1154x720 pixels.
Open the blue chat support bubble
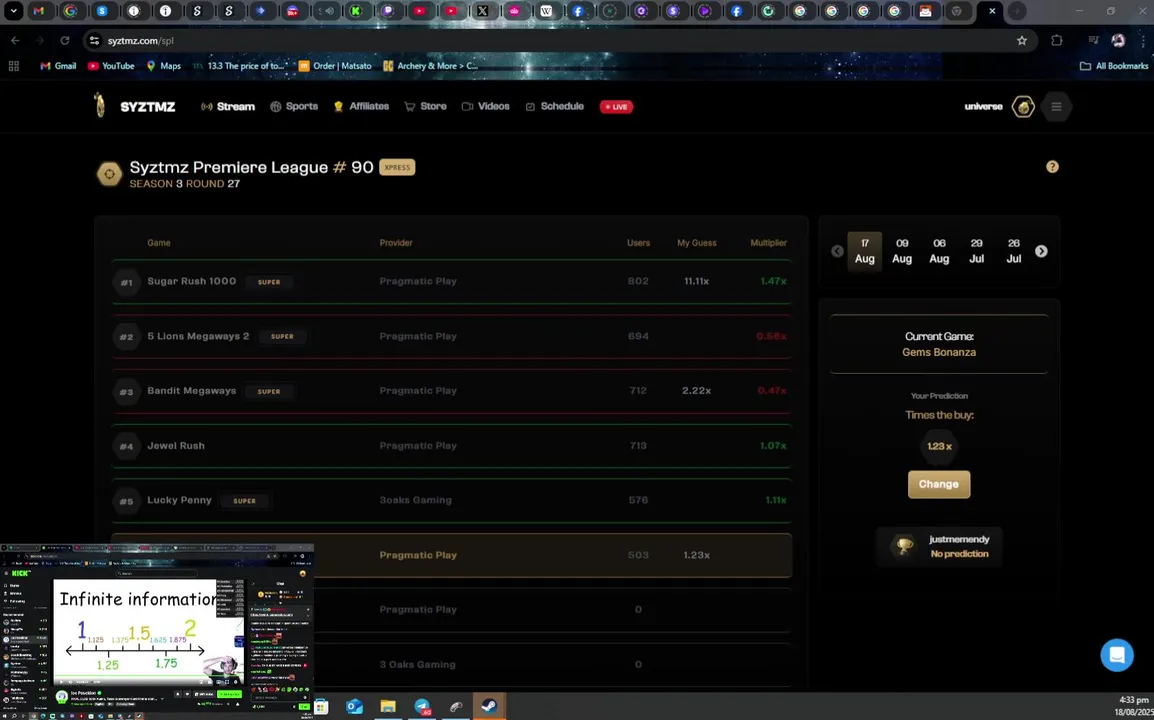tap(1116, 654)
